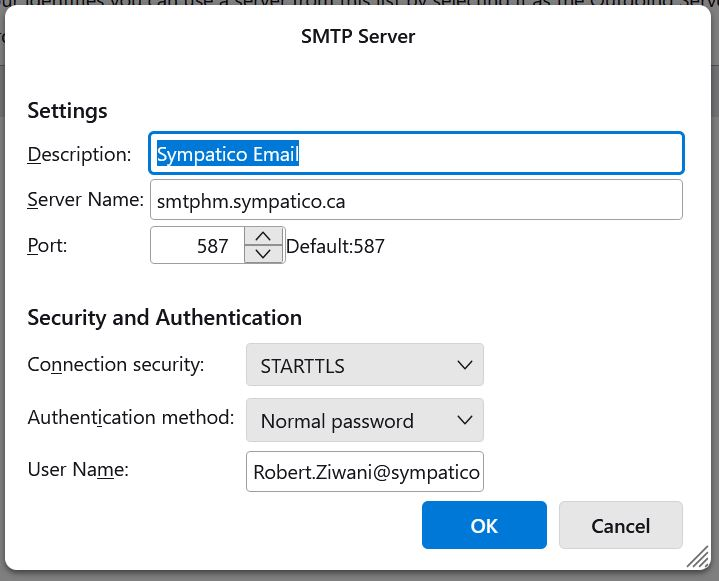Screen dimensions: 719x581
Task: Click the resize grip in the dialog corner
Action: [x=698, y=560]
